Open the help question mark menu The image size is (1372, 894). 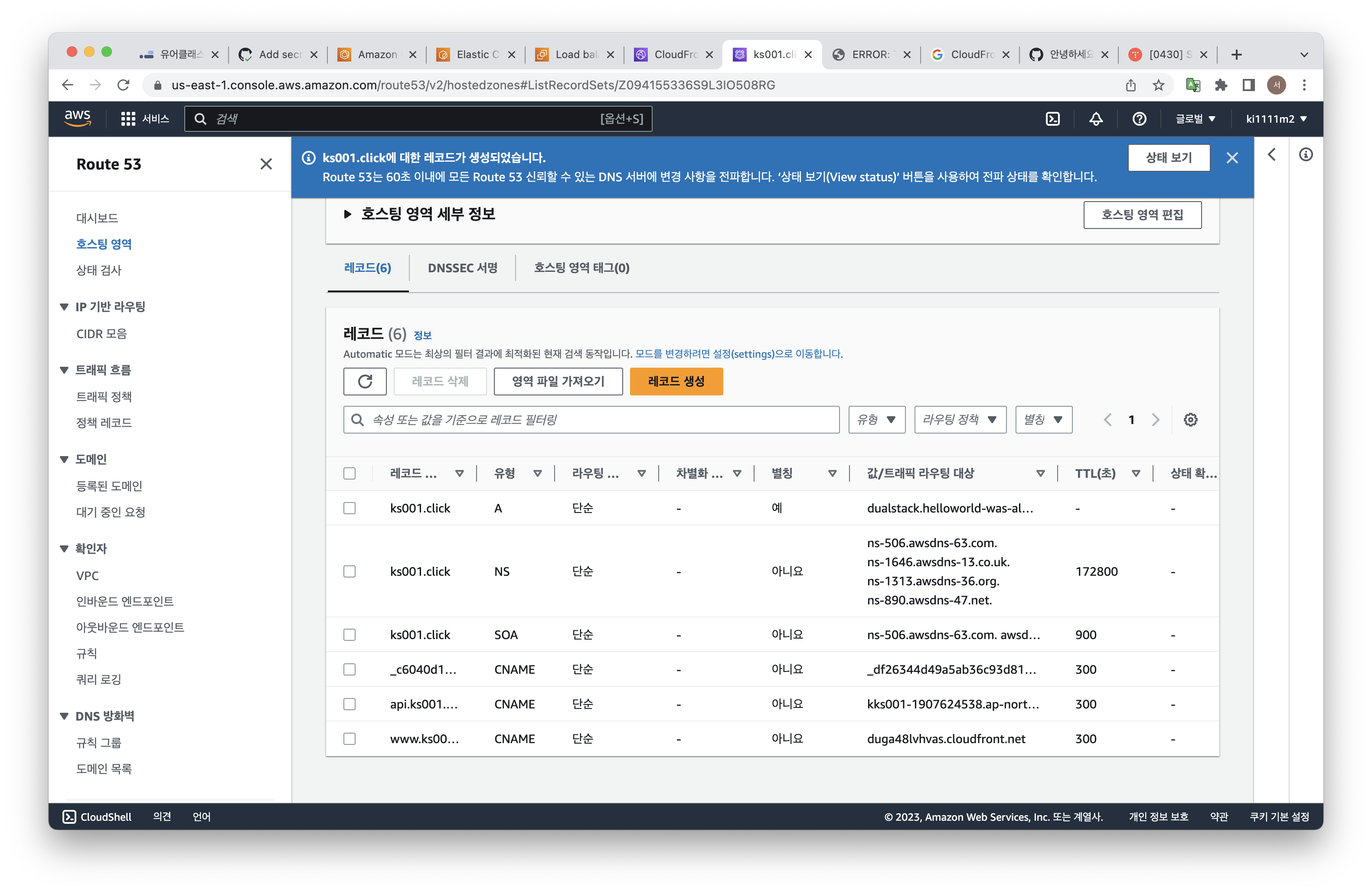[1139, 119]
